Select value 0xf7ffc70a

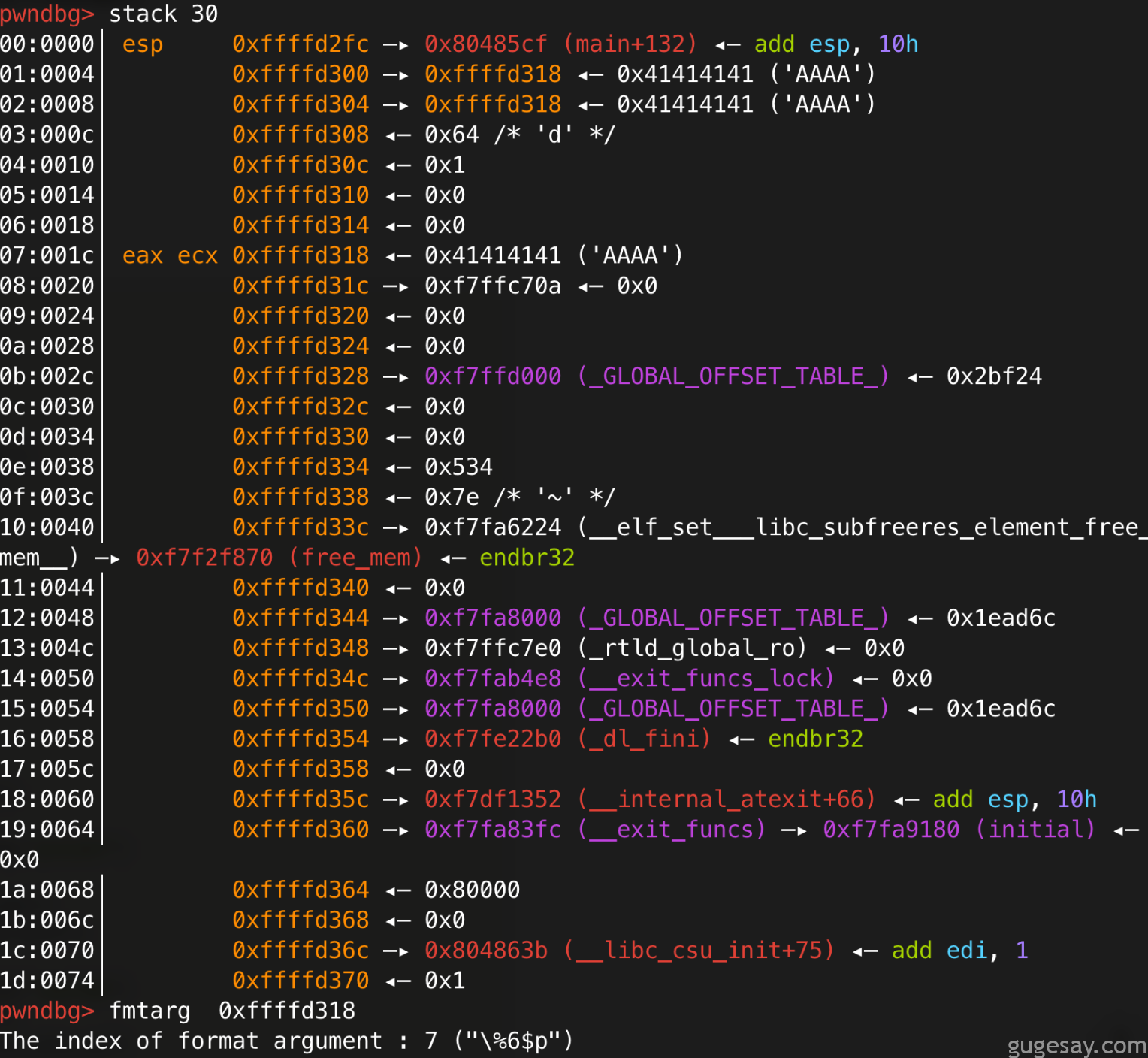493,286
